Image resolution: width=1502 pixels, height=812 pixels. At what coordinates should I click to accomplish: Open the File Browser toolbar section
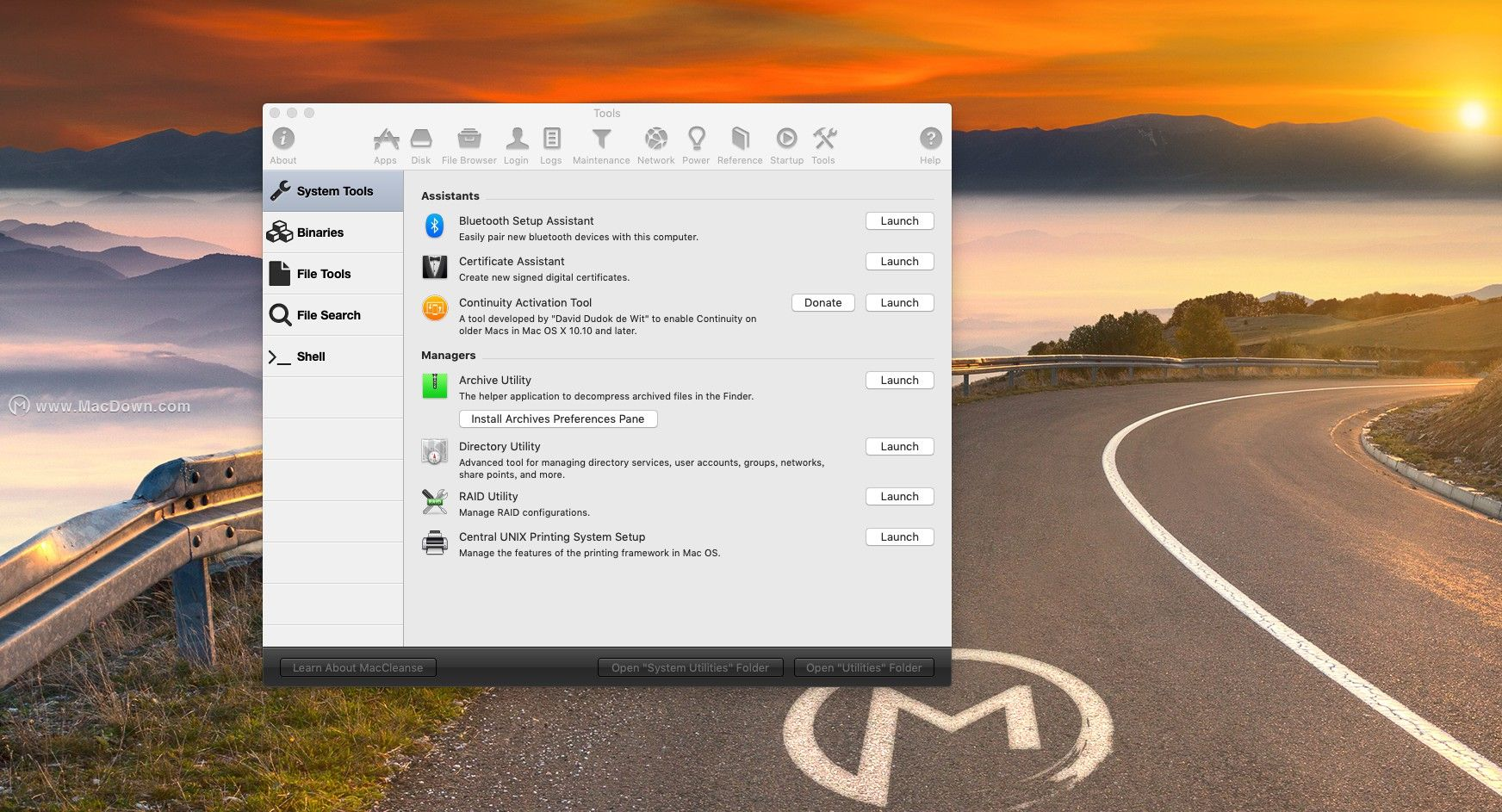469,145
